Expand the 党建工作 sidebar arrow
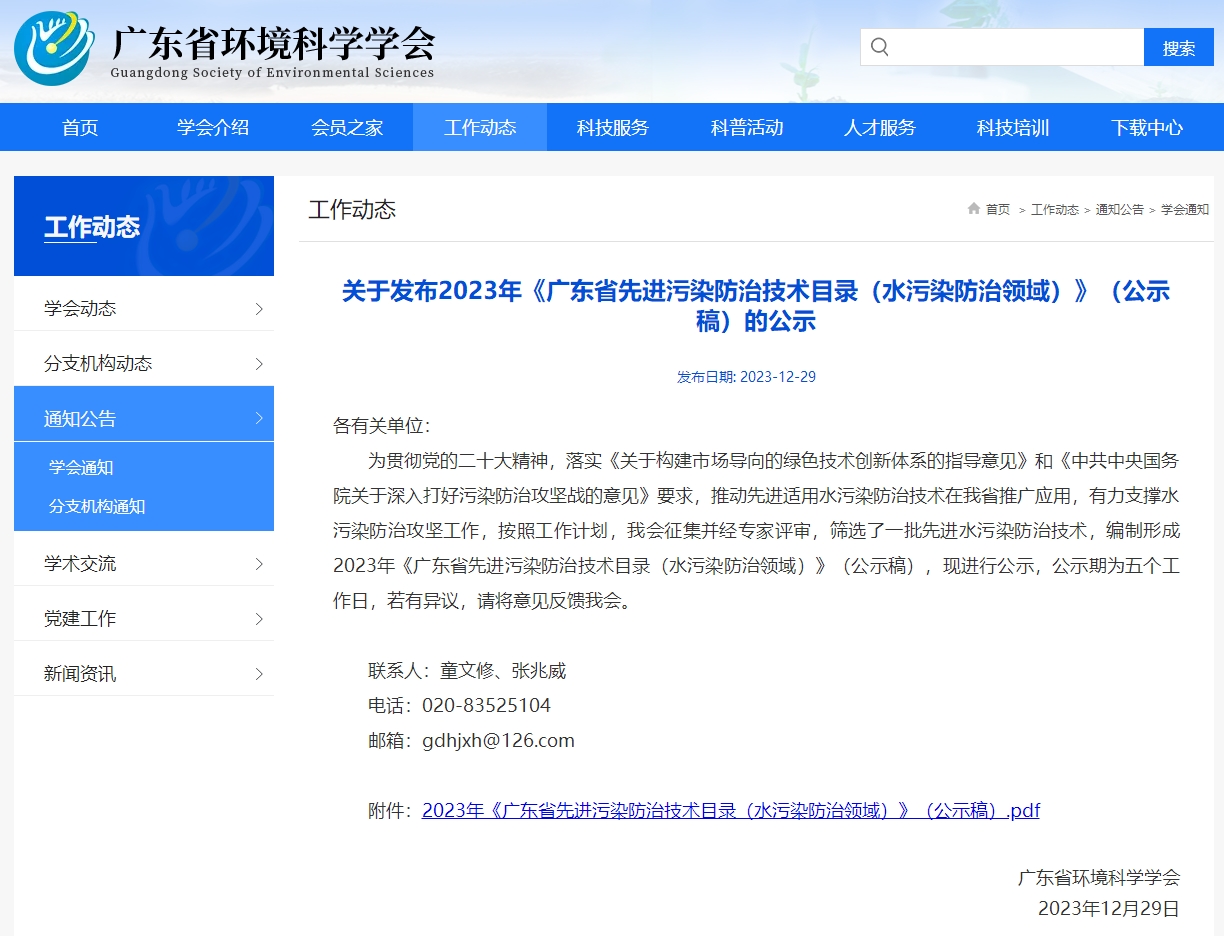1224x936 pixels. tap(259, 619)
